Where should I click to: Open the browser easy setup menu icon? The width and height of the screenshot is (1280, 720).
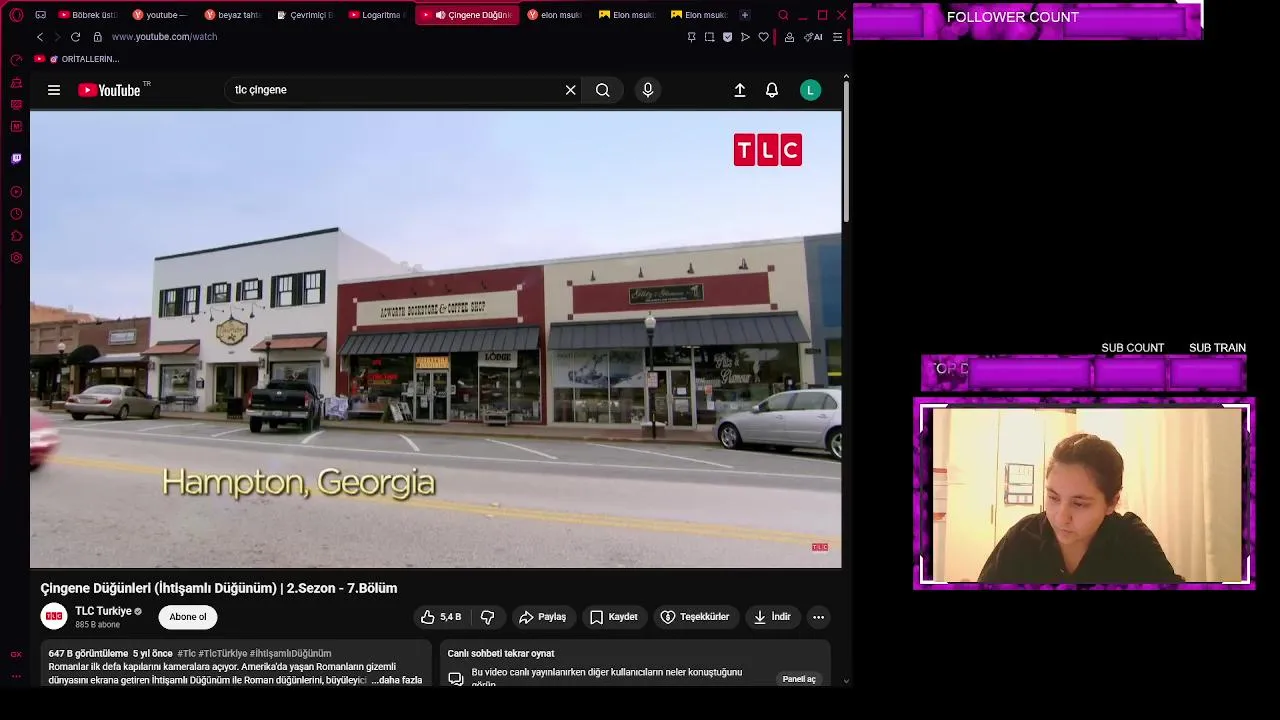pos(838,37)
